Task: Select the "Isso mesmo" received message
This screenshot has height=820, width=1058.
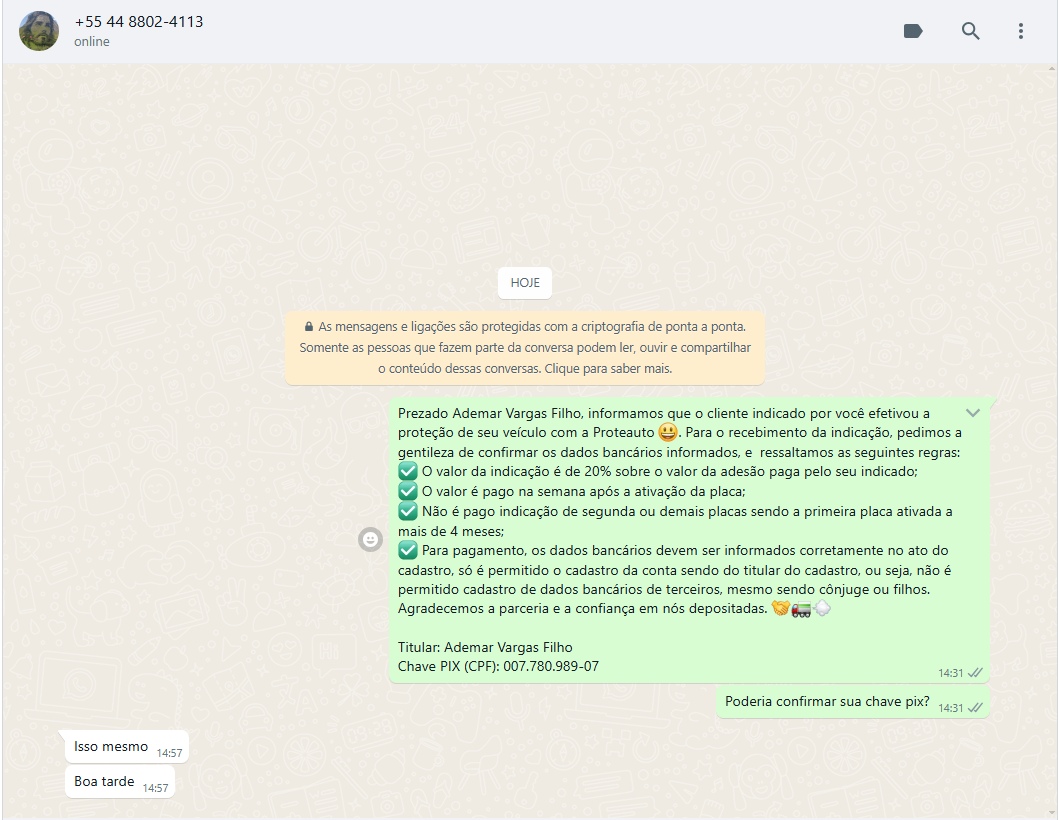Action: click(111, 746)
